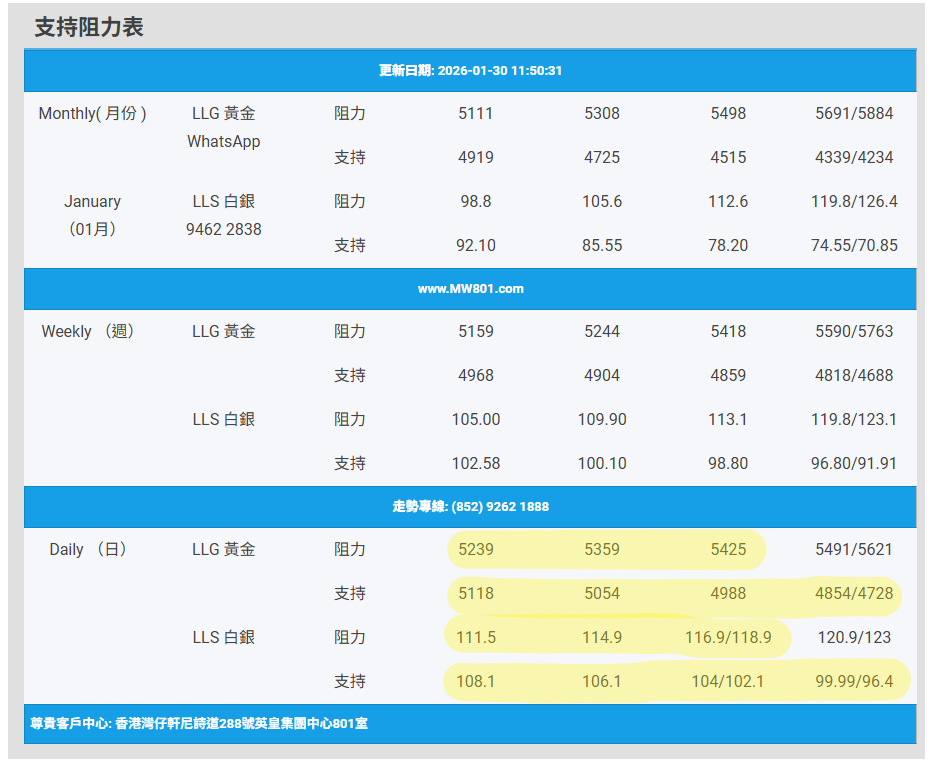Select the Monthly(月份) row label

pyautogui.click(x=93, y=114)
